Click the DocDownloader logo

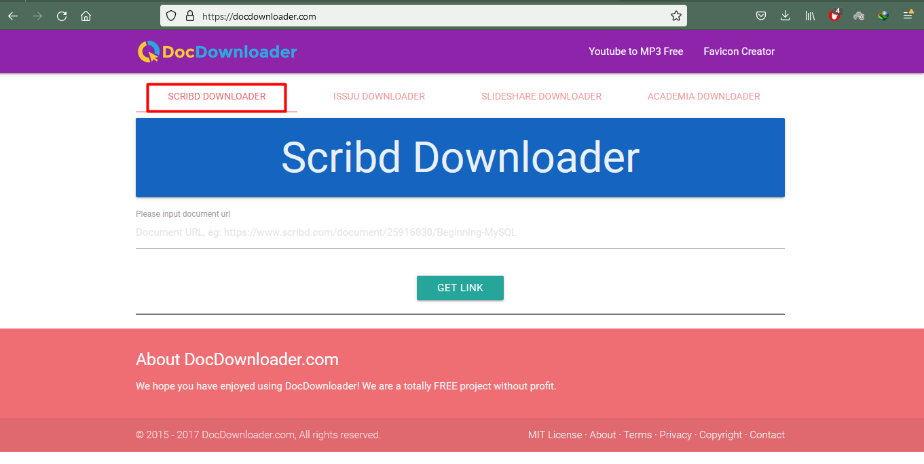[217, 51]
